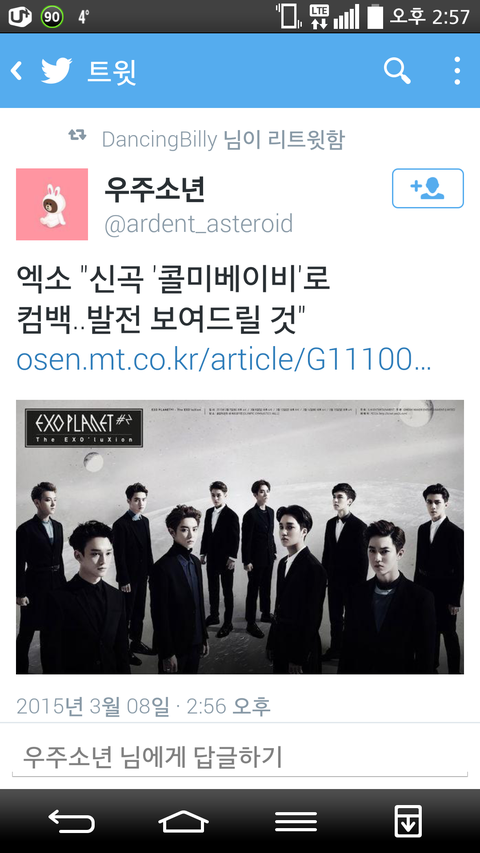Open the osen.mt.co.kr article link
480x853 pixels.
click(224, 360)
